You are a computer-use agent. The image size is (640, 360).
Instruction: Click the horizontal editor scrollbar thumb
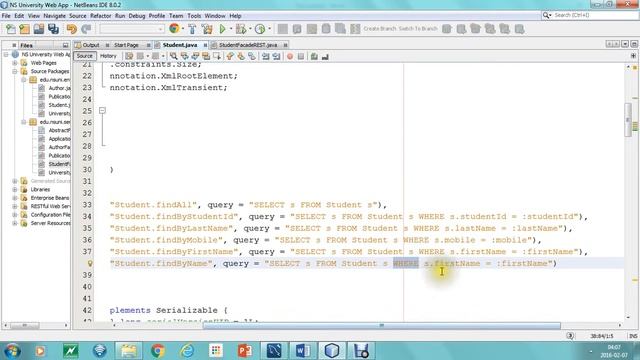(382, 325)
